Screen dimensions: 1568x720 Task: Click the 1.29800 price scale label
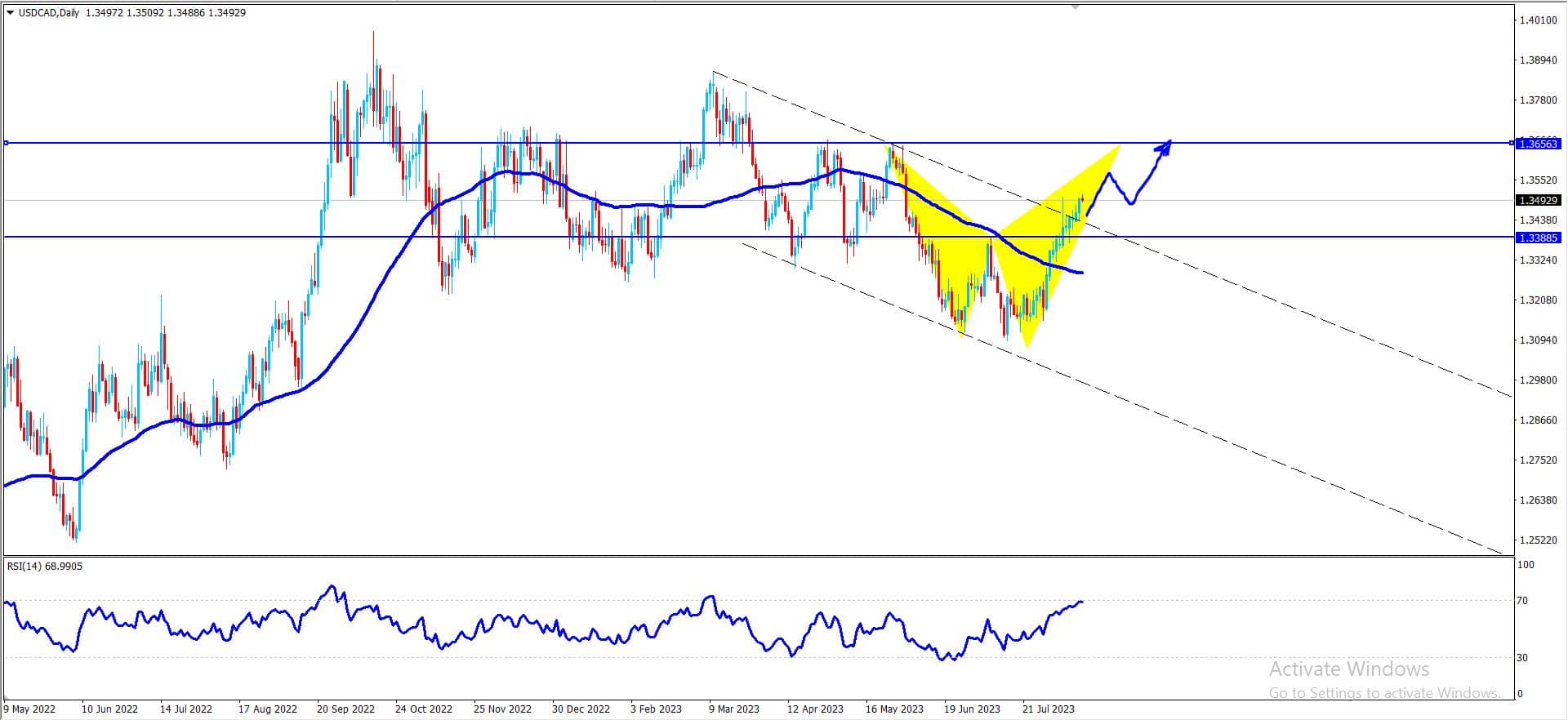pyautogui.click(x=1538, y=380)
